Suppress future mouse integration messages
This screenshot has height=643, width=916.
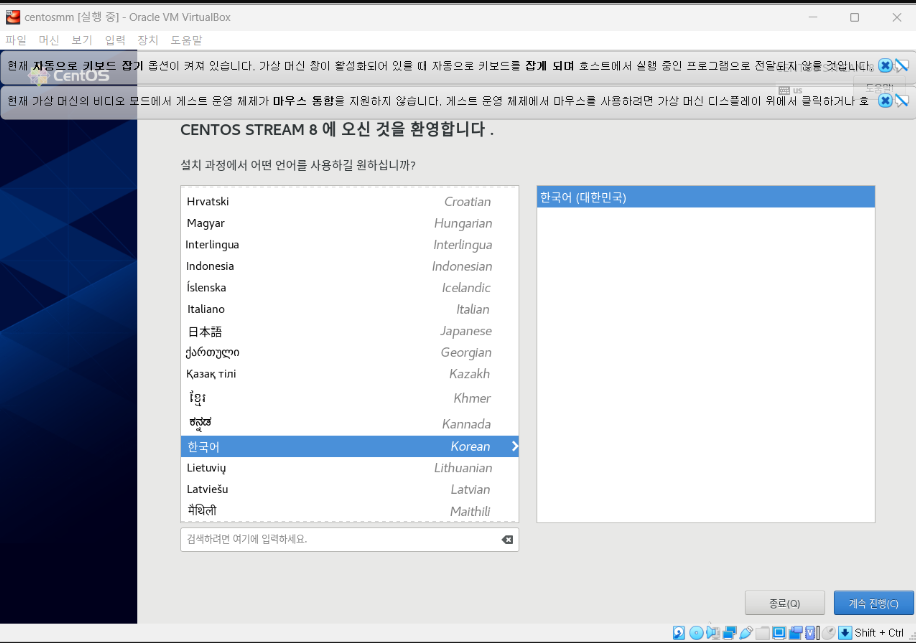(x=903, y=100)
